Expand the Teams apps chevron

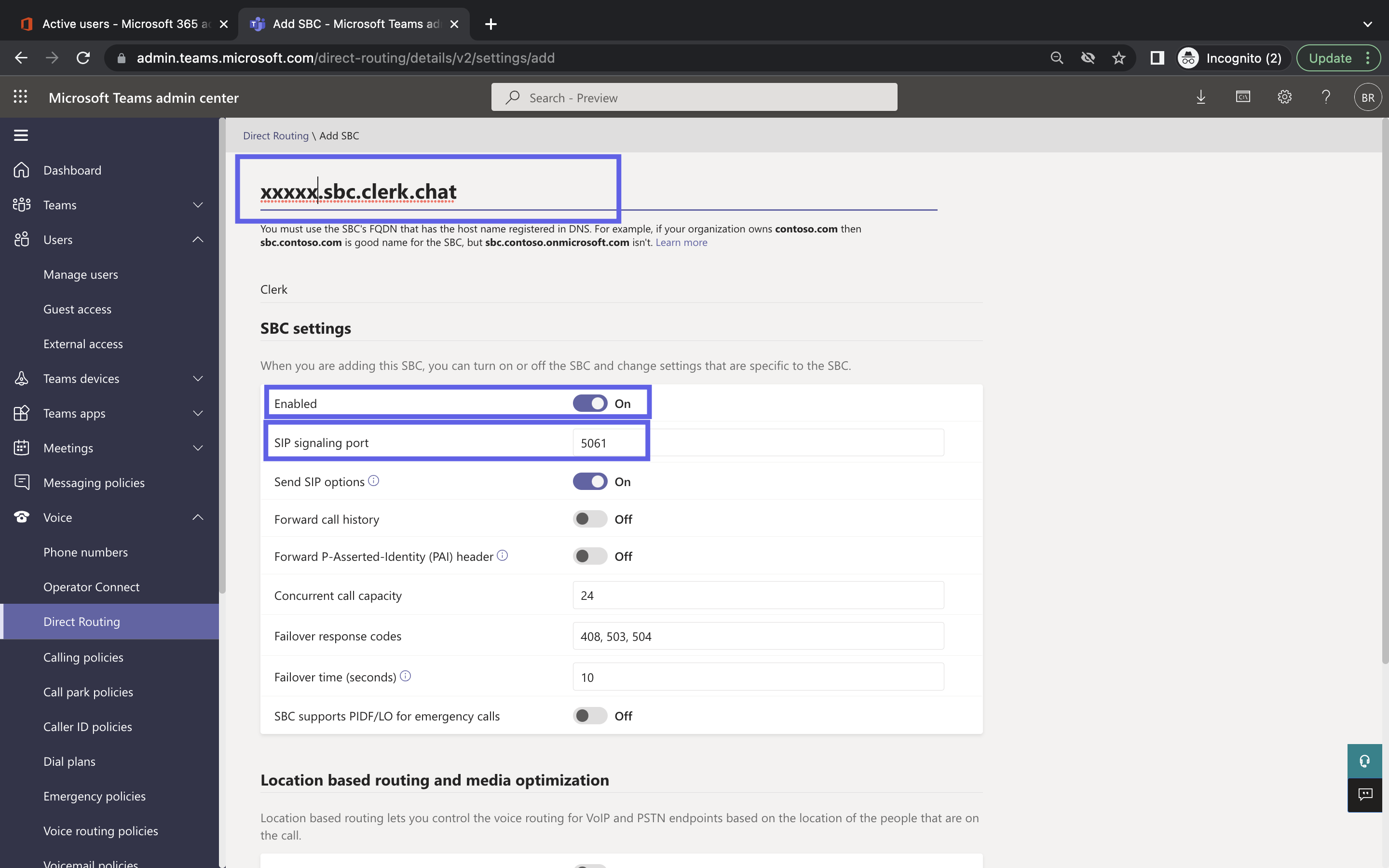[198, 413]
